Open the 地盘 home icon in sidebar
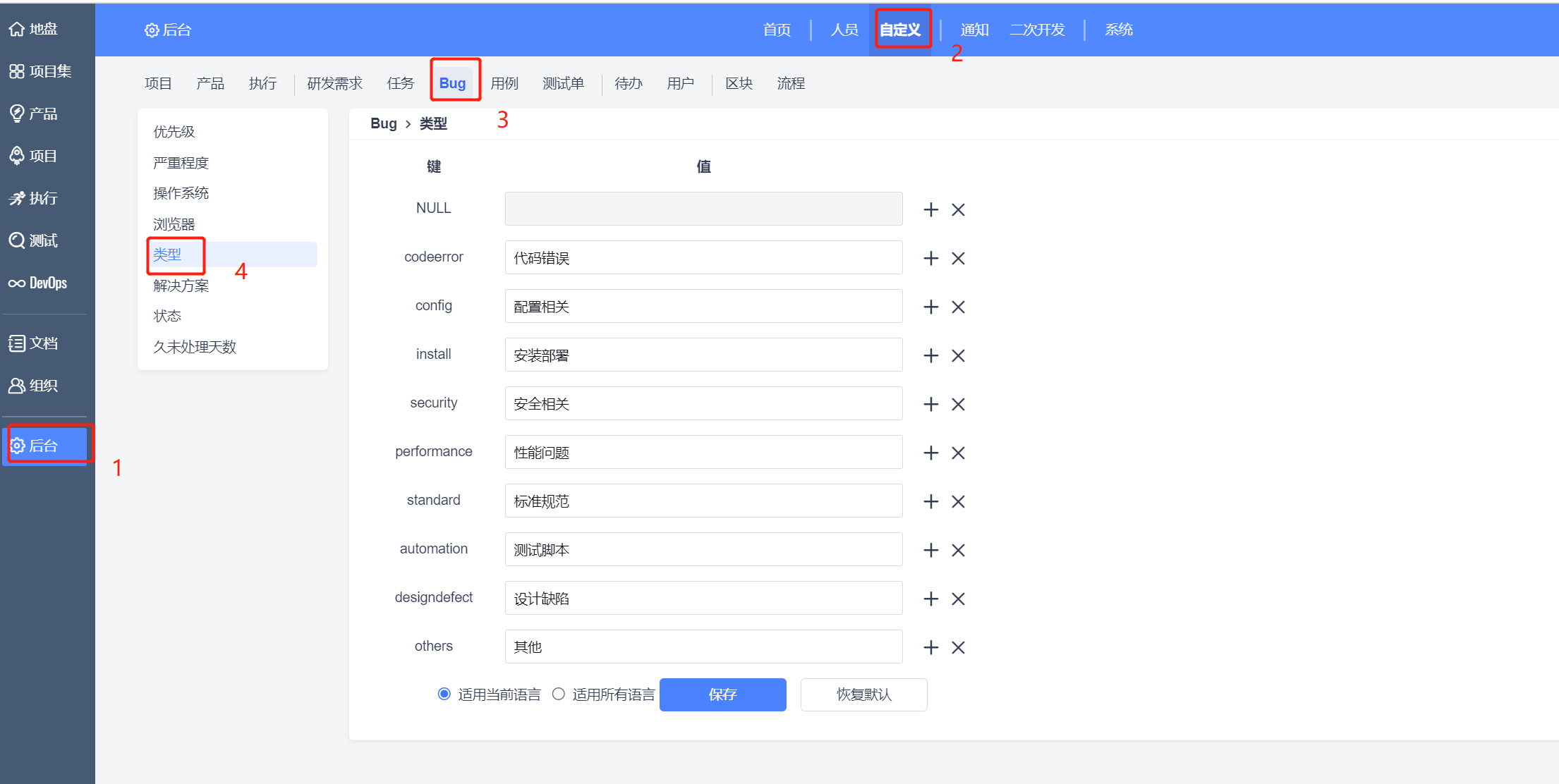The height and width of the screenshot is (784, 1559). coord(34,29)
